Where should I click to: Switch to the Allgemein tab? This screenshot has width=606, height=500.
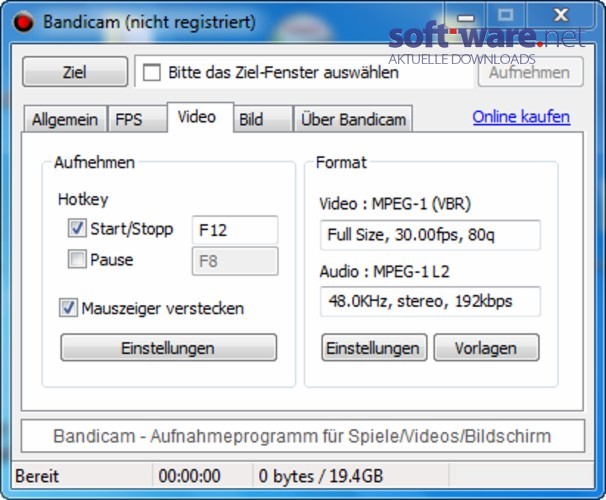pos(65,119)
